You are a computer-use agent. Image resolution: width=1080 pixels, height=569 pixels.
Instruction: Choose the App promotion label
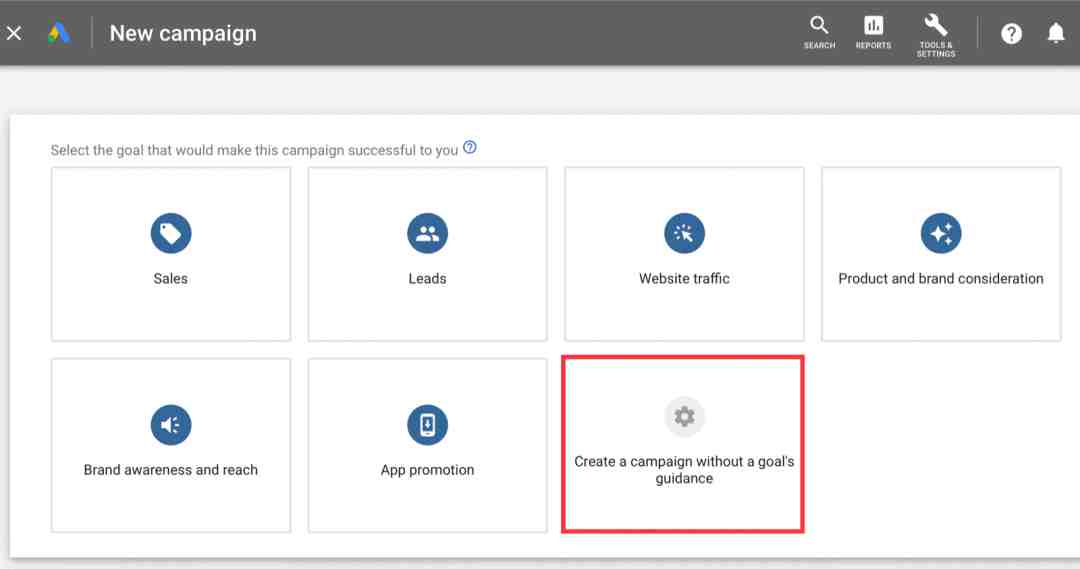pos(428,470)
